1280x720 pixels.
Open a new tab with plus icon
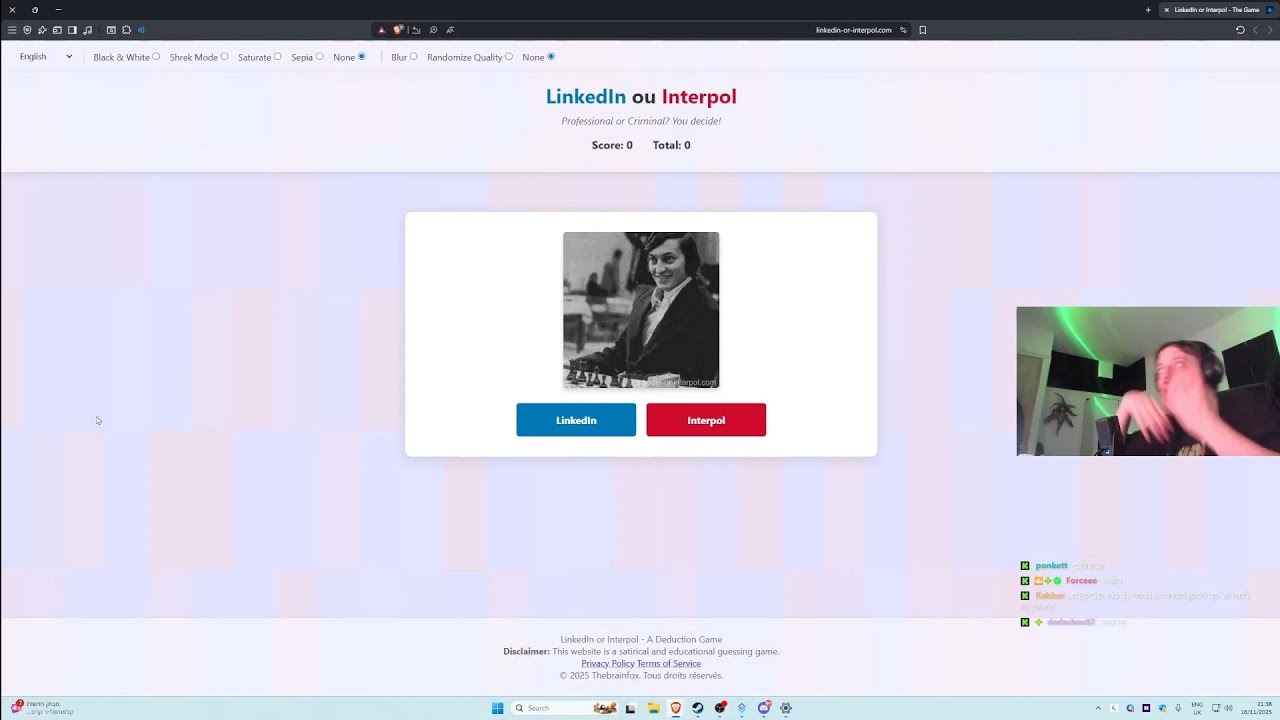click(x=1148, y=10)
